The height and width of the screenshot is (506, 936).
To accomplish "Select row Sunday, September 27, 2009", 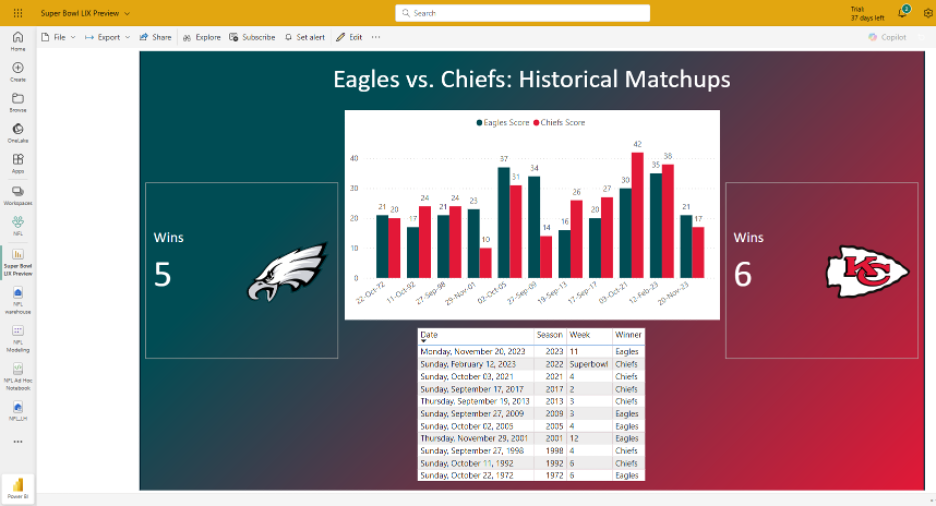I will coord(531,414).
